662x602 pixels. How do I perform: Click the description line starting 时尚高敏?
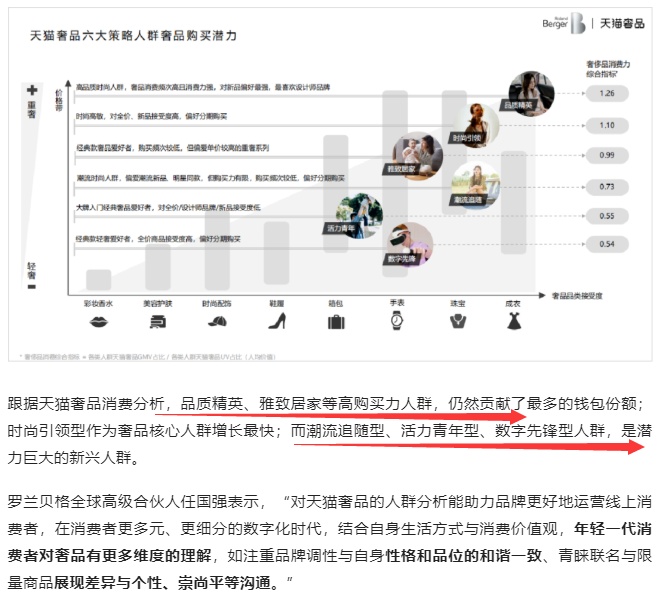152,116
